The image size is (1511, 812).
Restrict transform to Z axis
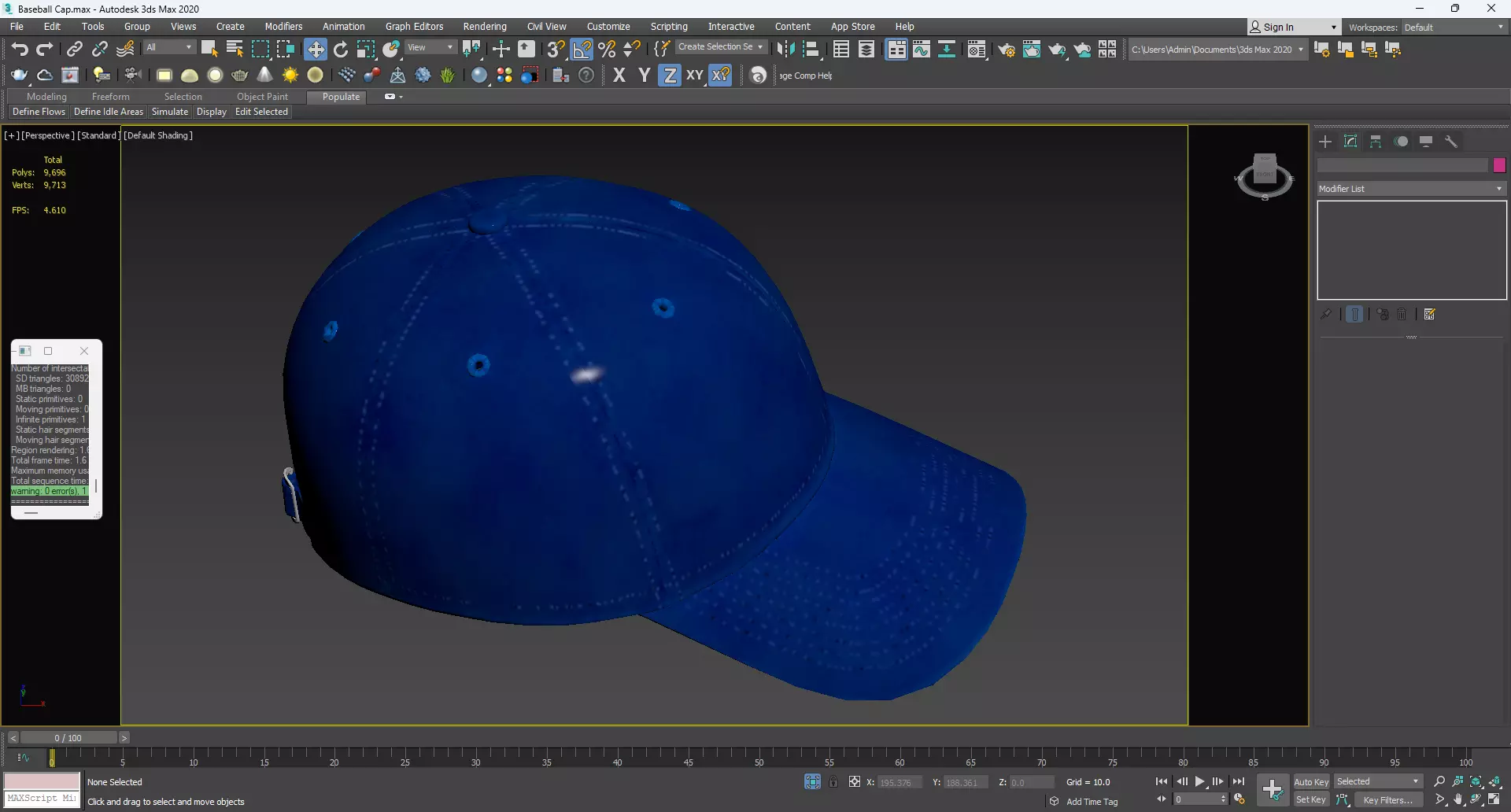tap(670, 76)
